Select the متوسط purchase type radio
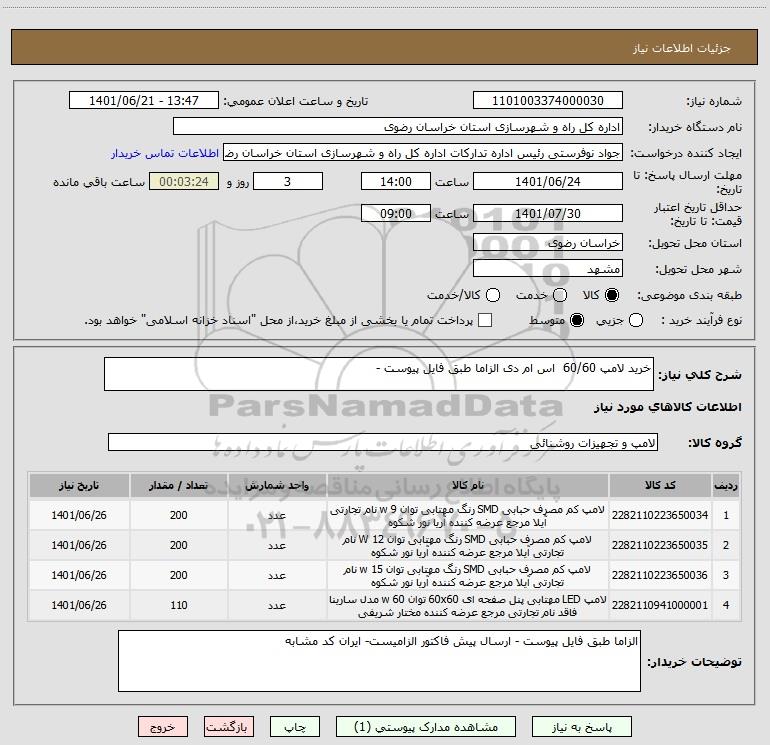 coord(577,320)
